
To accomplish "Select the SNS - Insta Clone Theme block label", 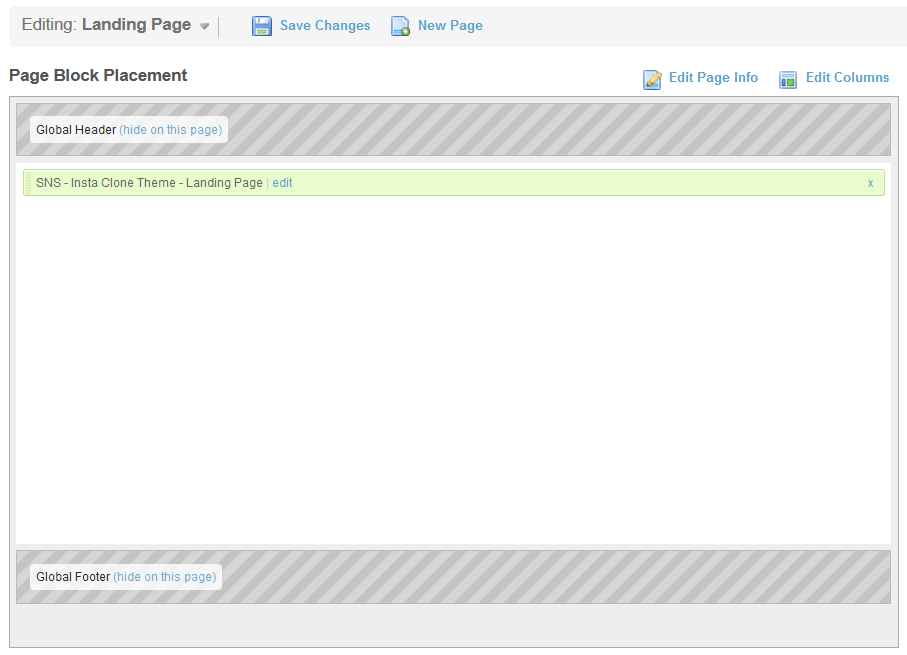I will [x=149, y=183].
